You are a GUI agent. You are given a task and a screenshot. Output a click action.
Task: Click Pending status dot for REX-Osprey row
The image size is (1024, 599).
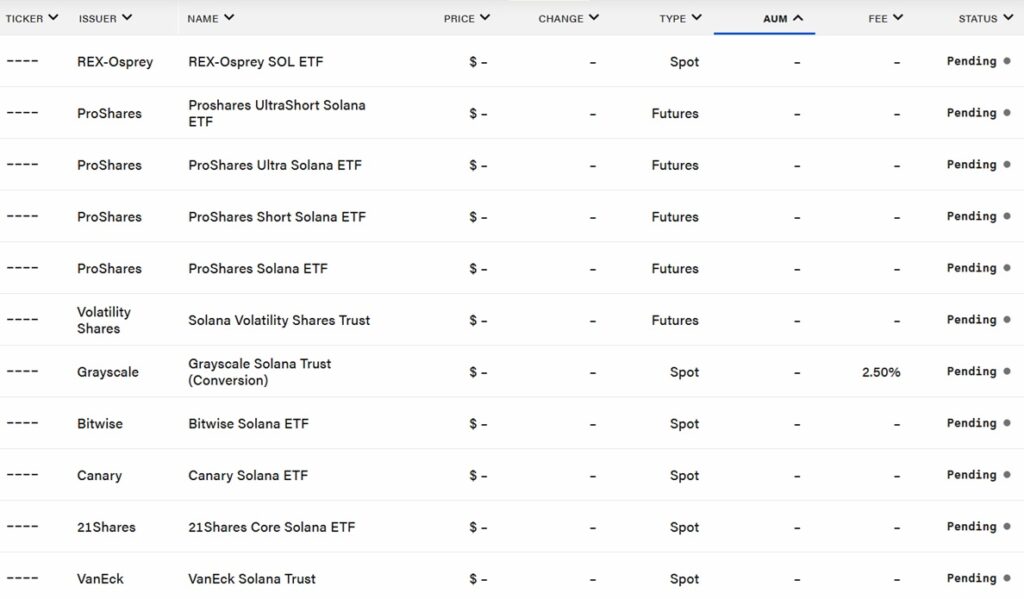coord(1006,61)
